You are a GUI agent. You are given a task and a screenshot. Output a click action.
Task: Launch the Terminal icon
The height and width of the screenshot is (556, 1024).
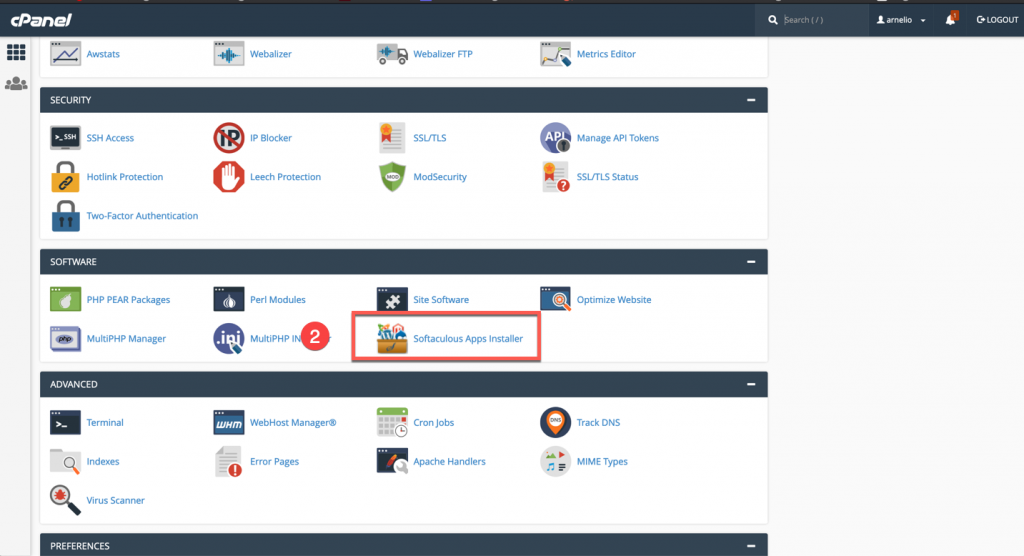coord(65,423)
